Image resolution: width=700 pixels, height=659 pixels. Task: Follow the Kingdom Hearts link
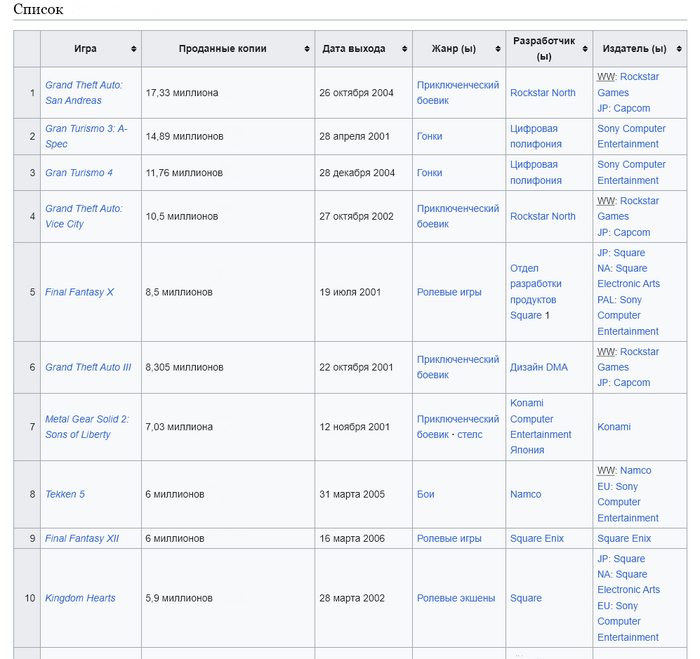point(80,598)
